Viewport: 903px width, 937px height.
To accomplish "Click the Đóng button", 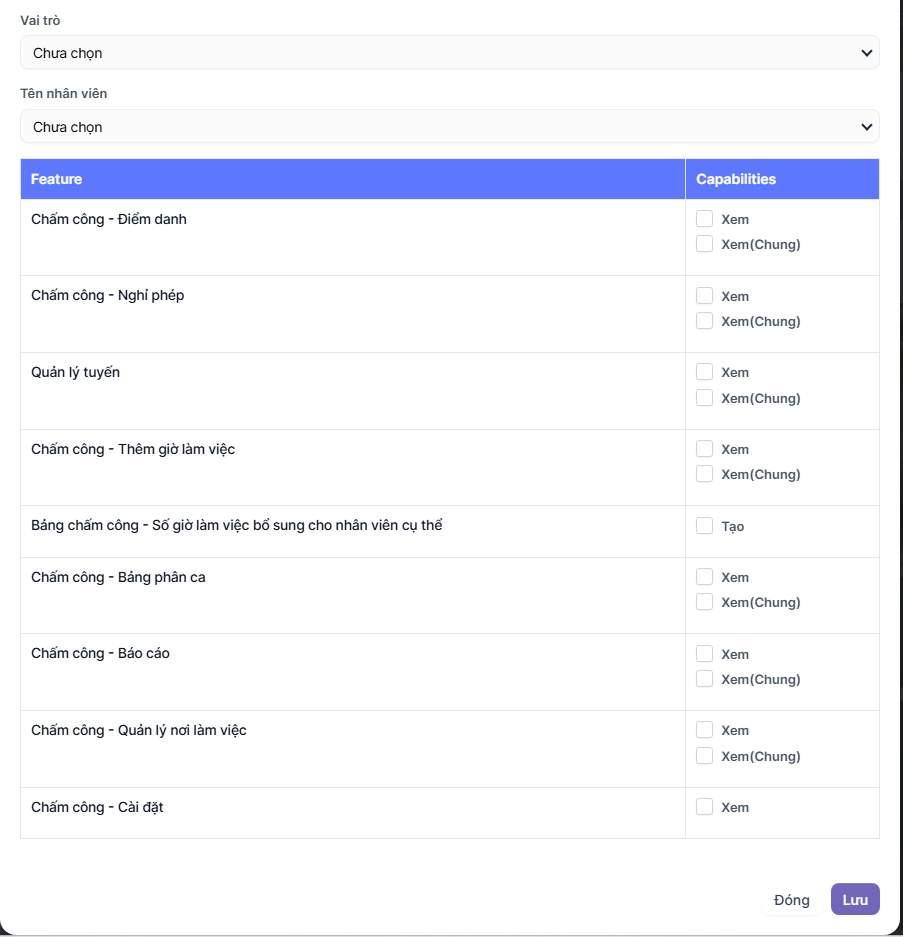I will pos(791,900).
